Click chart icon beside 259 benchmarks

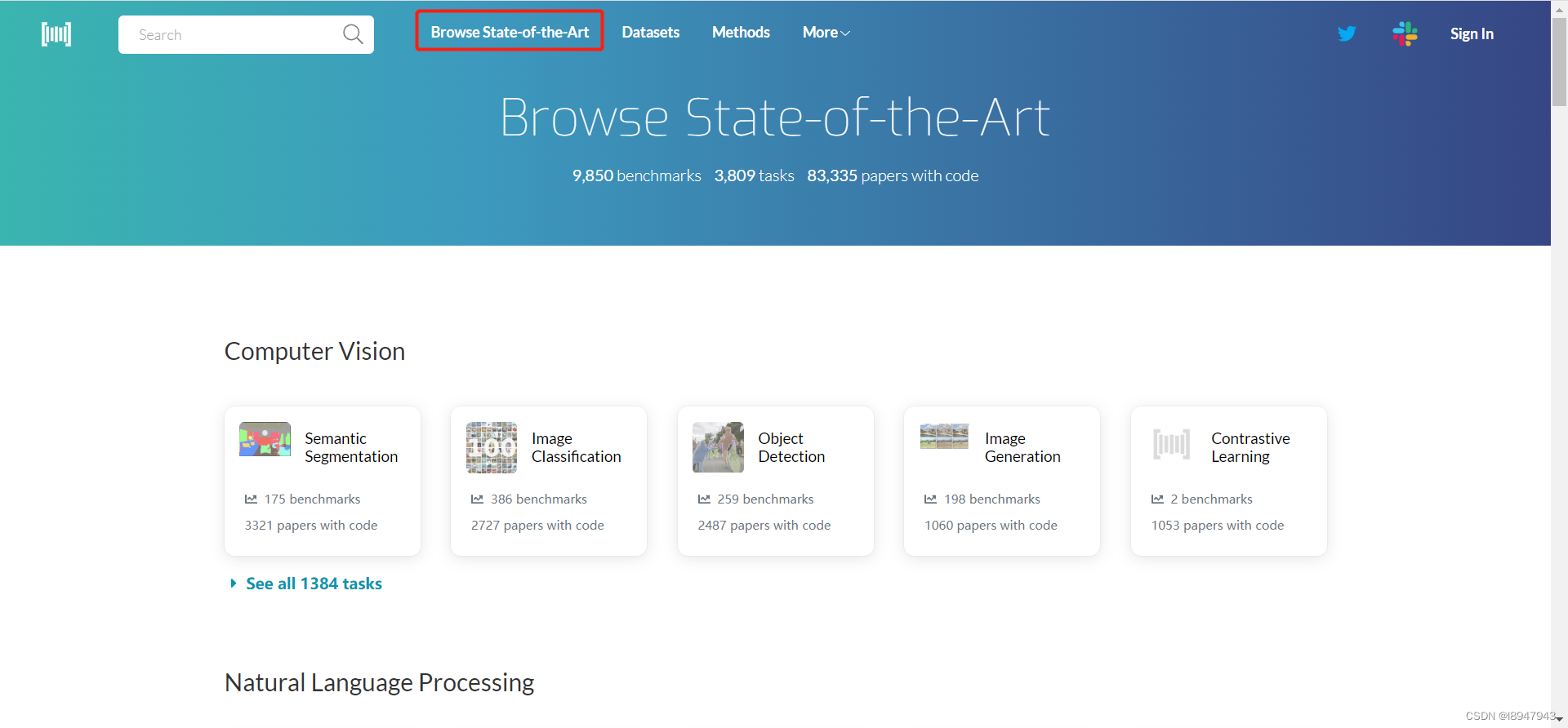coord(704,499)
